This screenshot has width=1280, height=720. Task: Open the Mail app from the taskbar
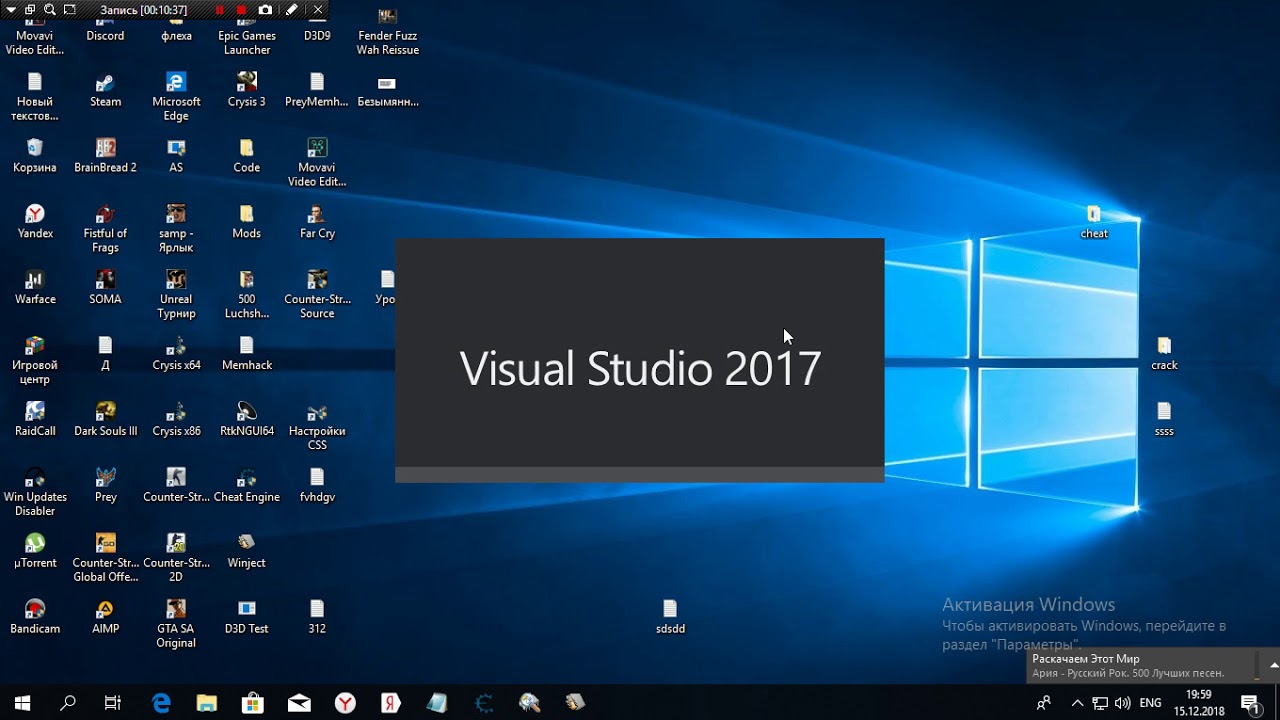299,703
